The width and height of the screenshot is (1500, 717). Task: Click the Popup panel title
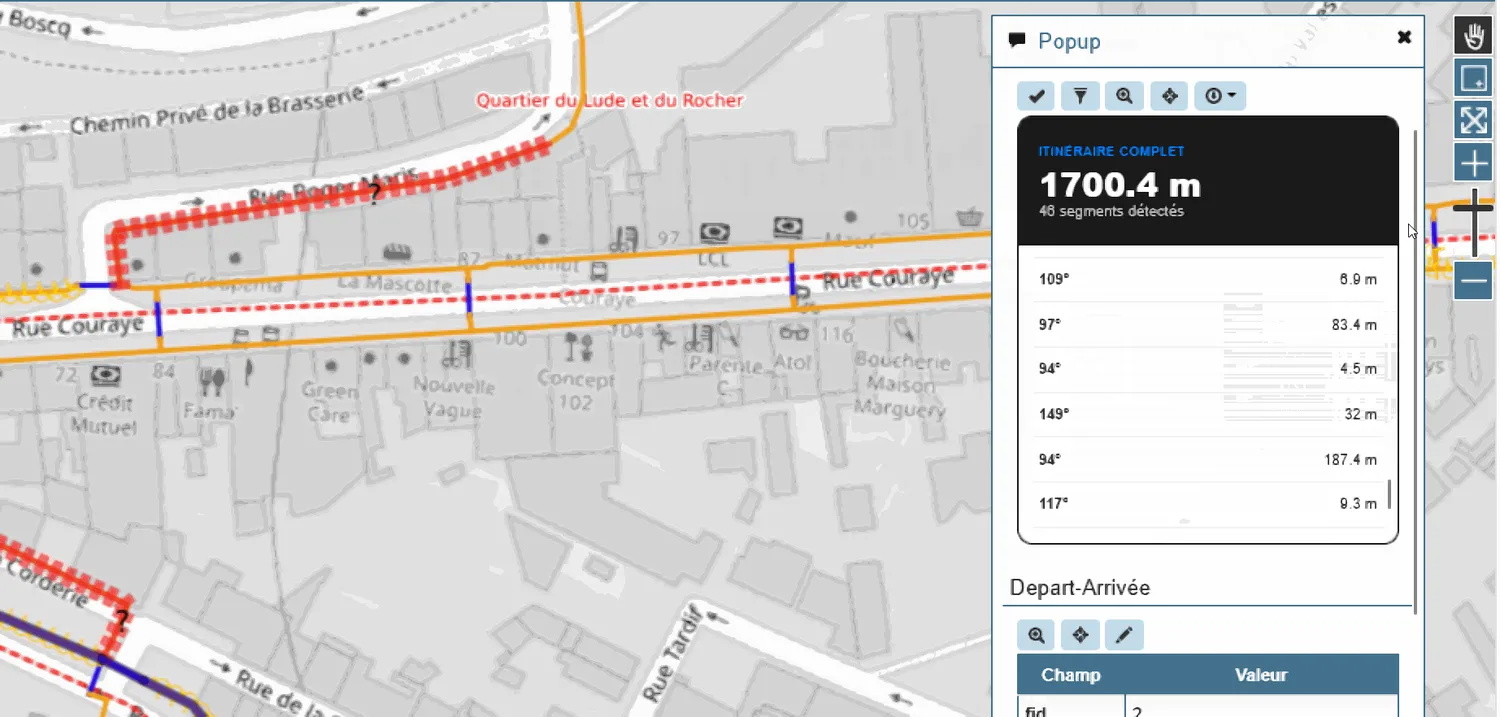(1069, 41)
